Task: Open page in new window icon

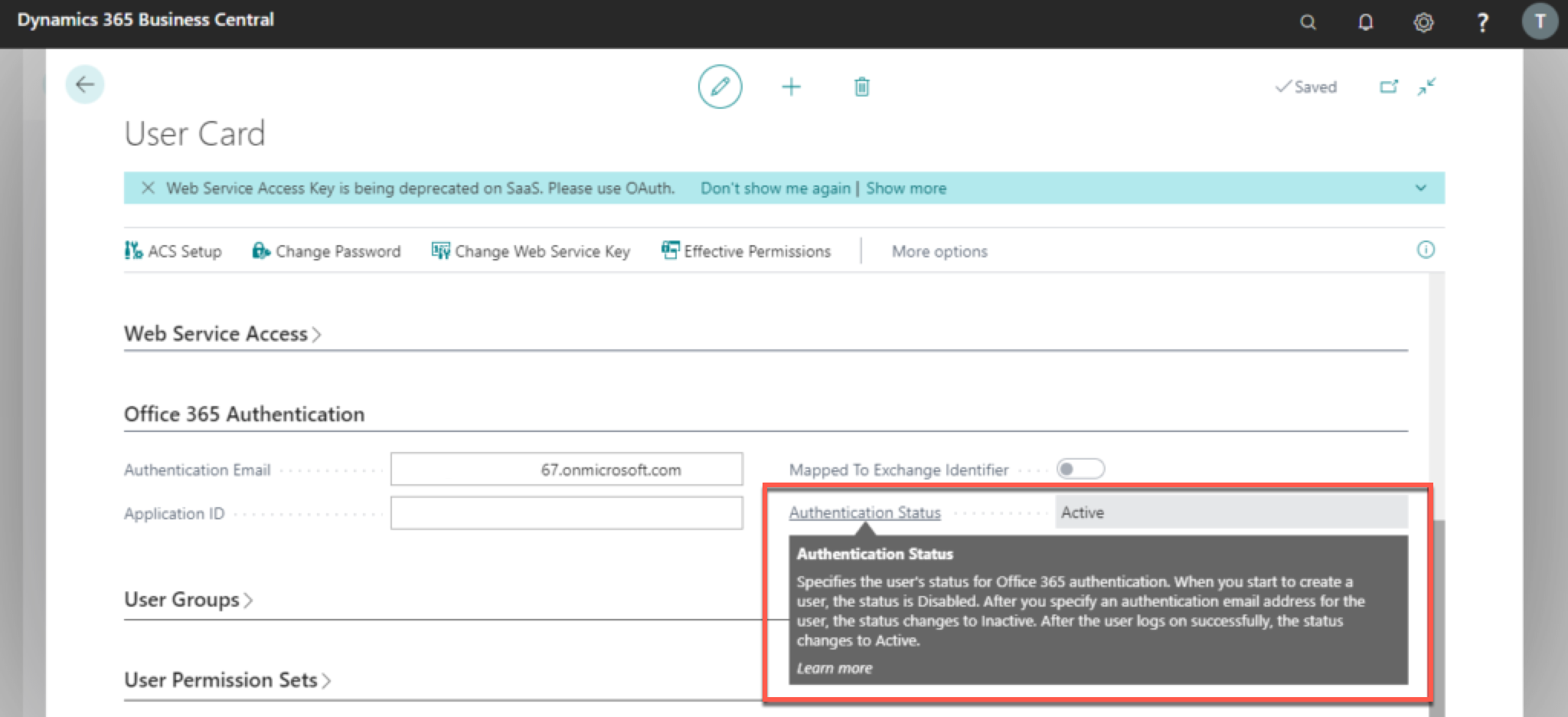Action: (x=1389, y=87)
